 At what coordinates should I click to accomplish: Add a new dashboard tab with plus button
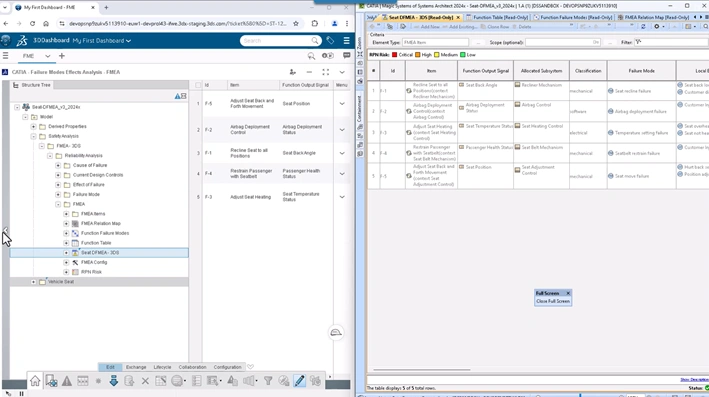(x=62, y=56)
